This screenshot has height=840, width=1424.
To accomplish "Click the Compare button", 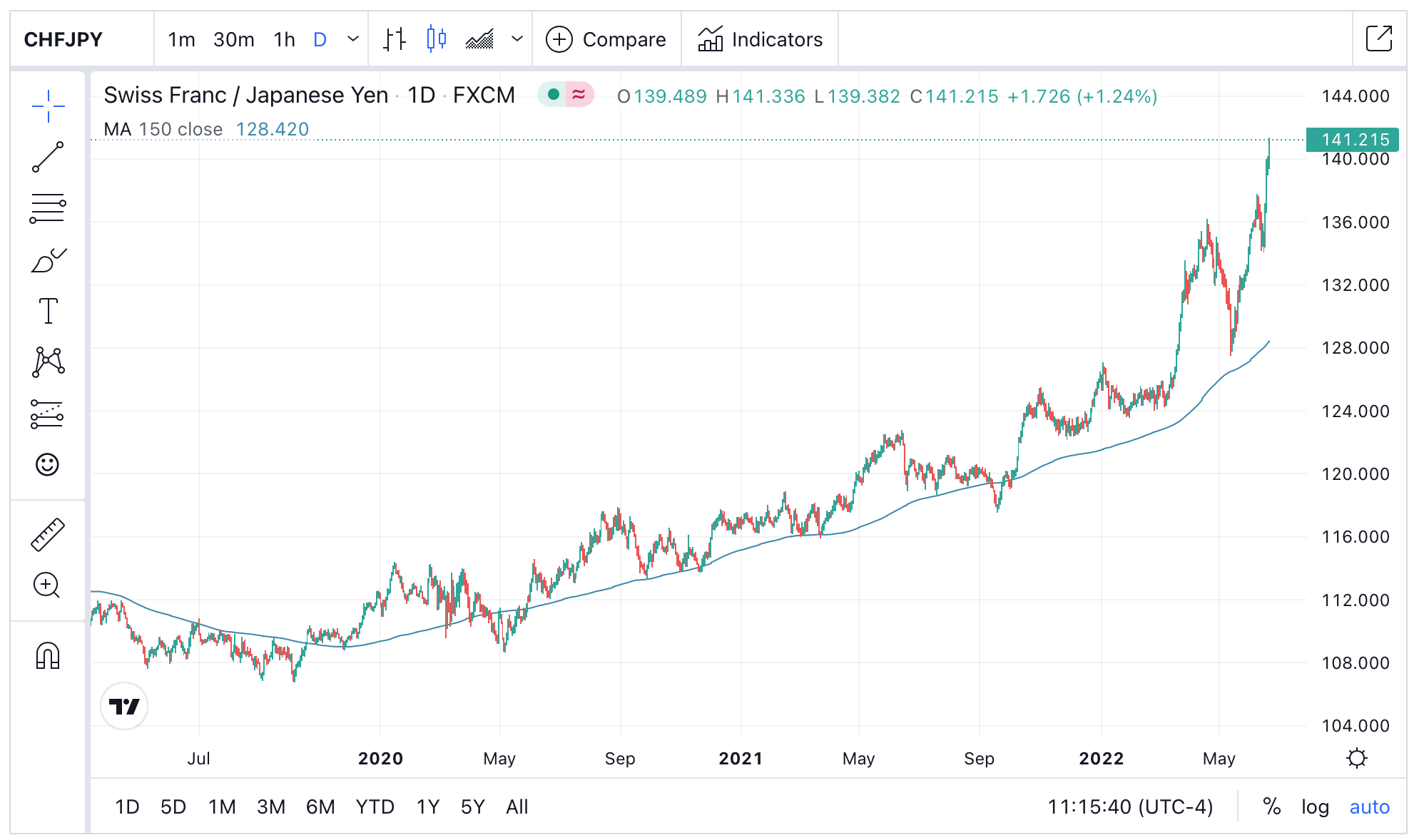I will [x=606, y=39].
